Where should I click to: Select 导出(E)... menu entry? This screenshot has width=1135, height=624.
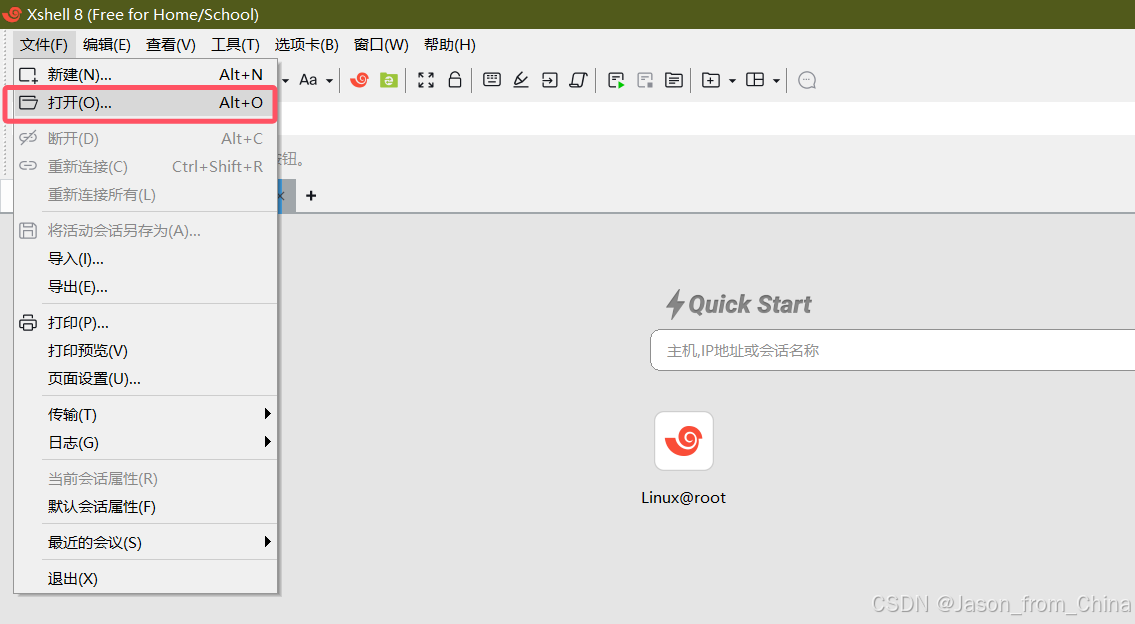coord(145,287)
